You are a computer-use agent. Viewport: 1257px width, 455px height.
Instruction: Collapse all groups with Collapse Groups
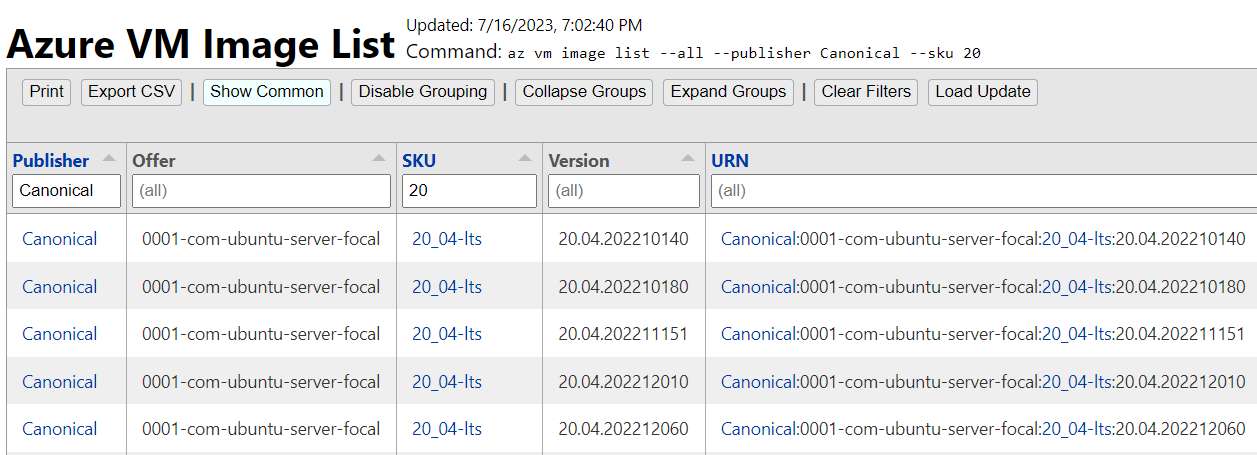pos(584,92)
